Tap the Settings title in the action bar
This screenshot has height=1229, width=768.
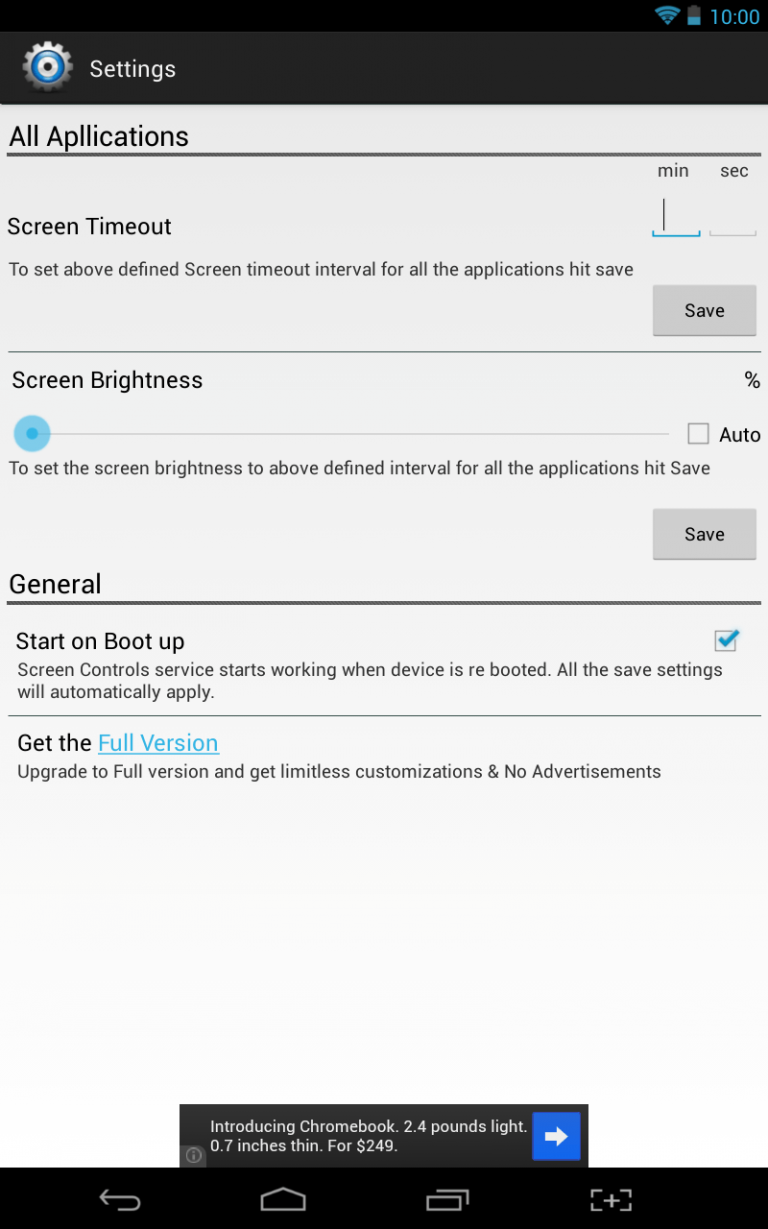132,68
